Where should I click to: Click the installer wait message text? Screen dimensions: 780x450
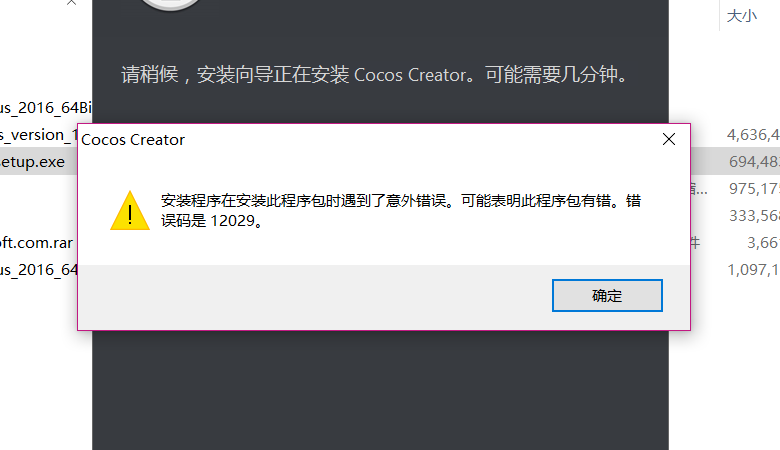click(x=374, y=75)
